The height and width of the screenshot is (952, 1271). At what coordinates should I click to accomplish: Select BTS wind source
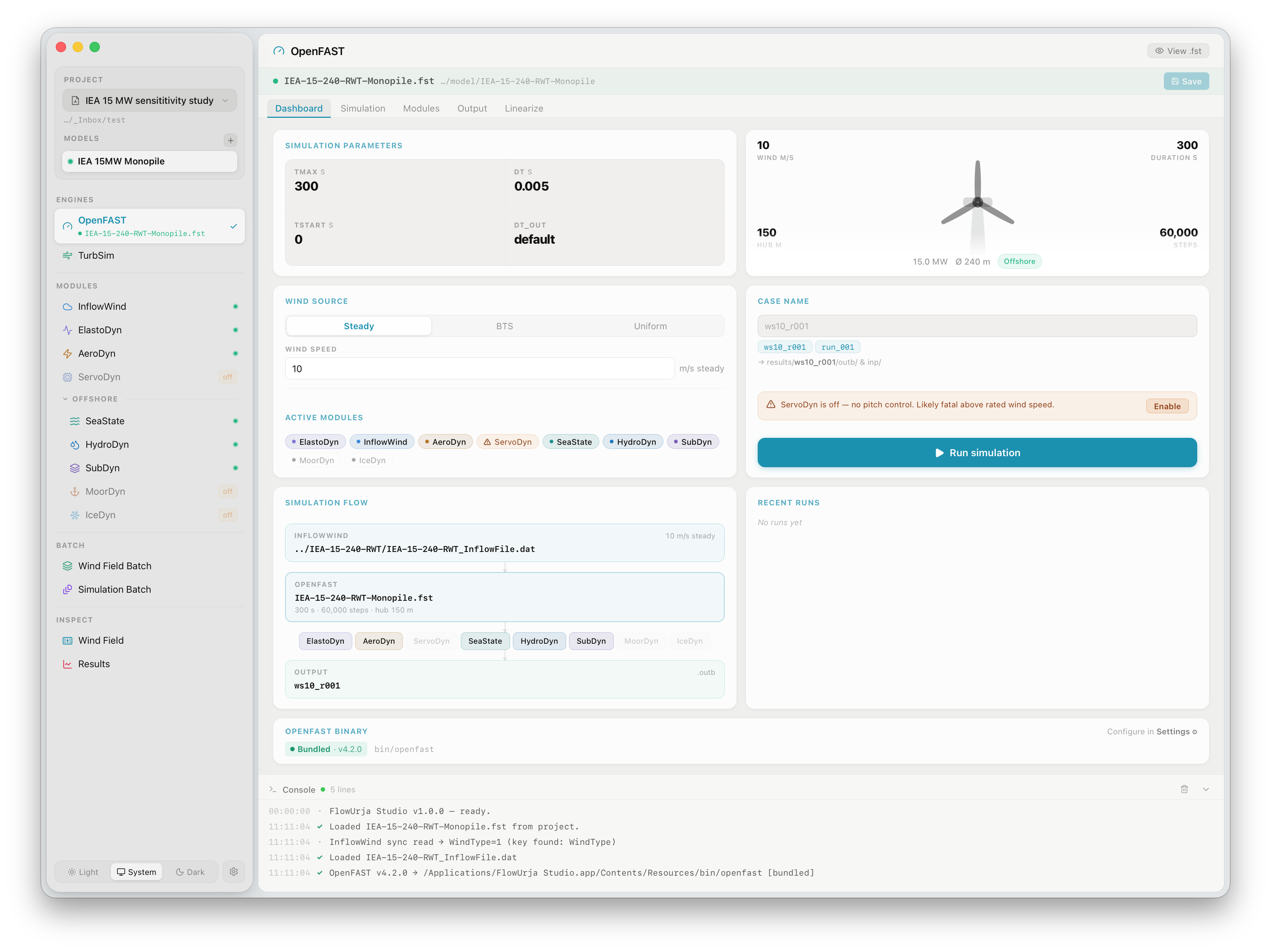[x=505, y=326]
